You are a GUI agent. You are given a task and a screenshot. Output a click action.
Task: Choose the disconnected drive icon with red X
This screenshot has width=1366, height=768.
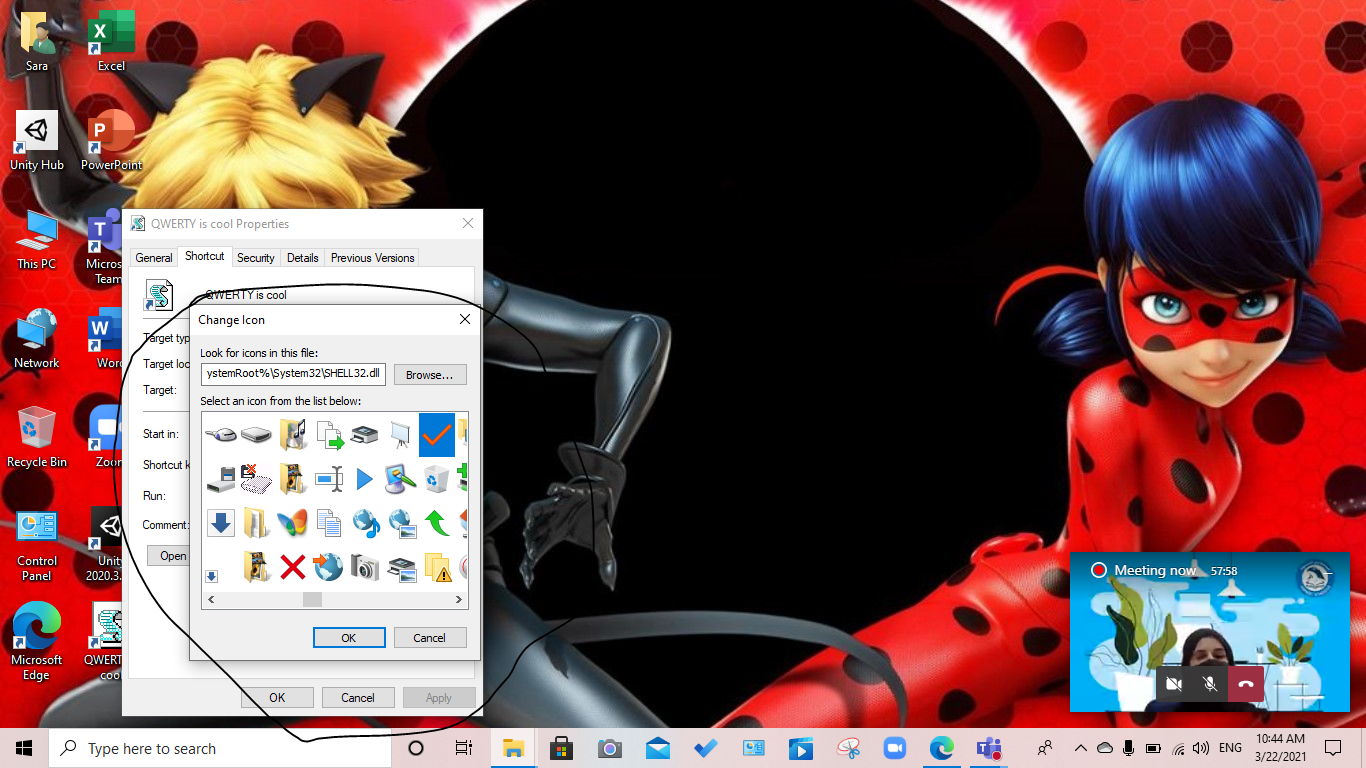256,479
